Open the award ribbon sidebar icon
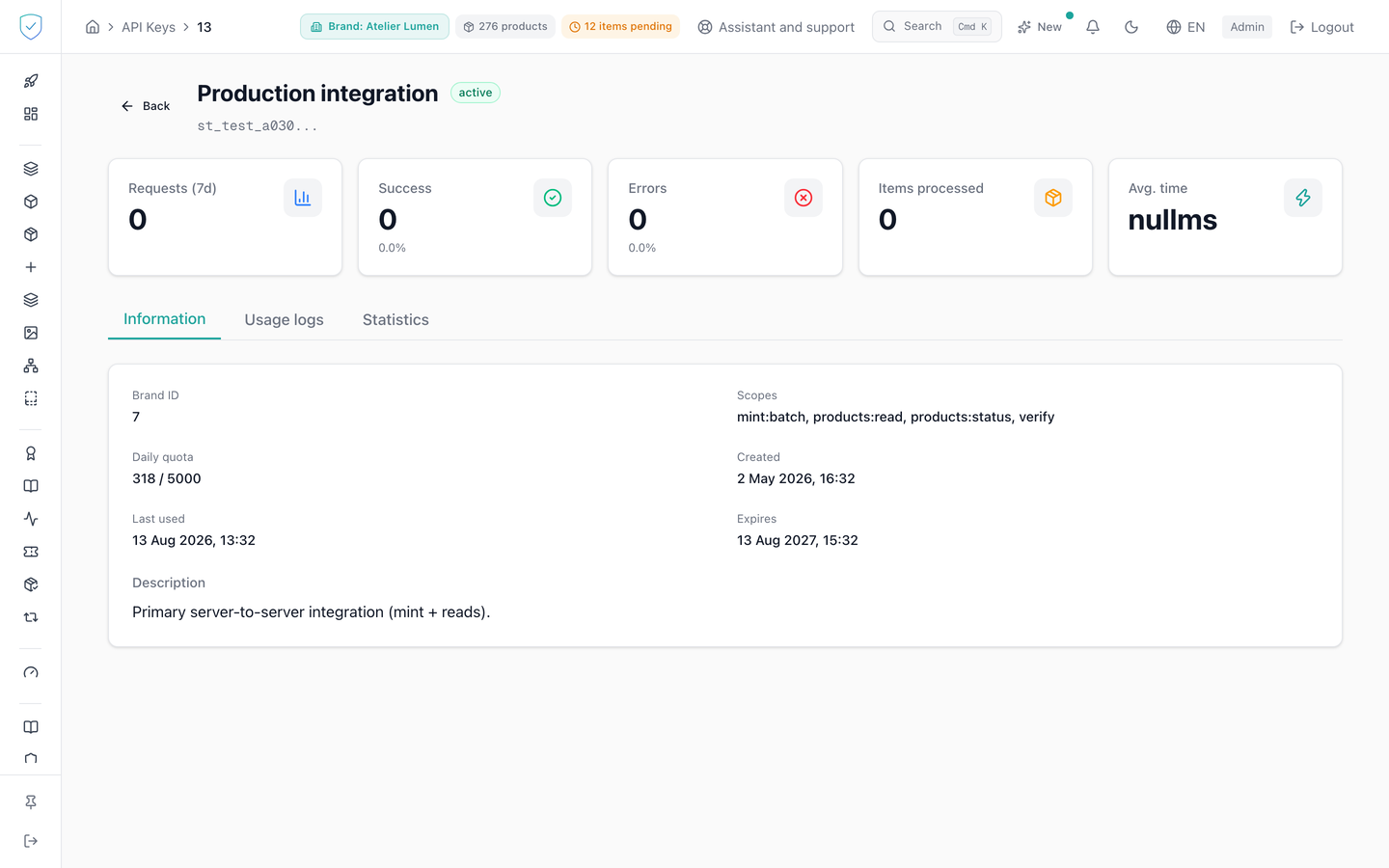 pos(31,453)
